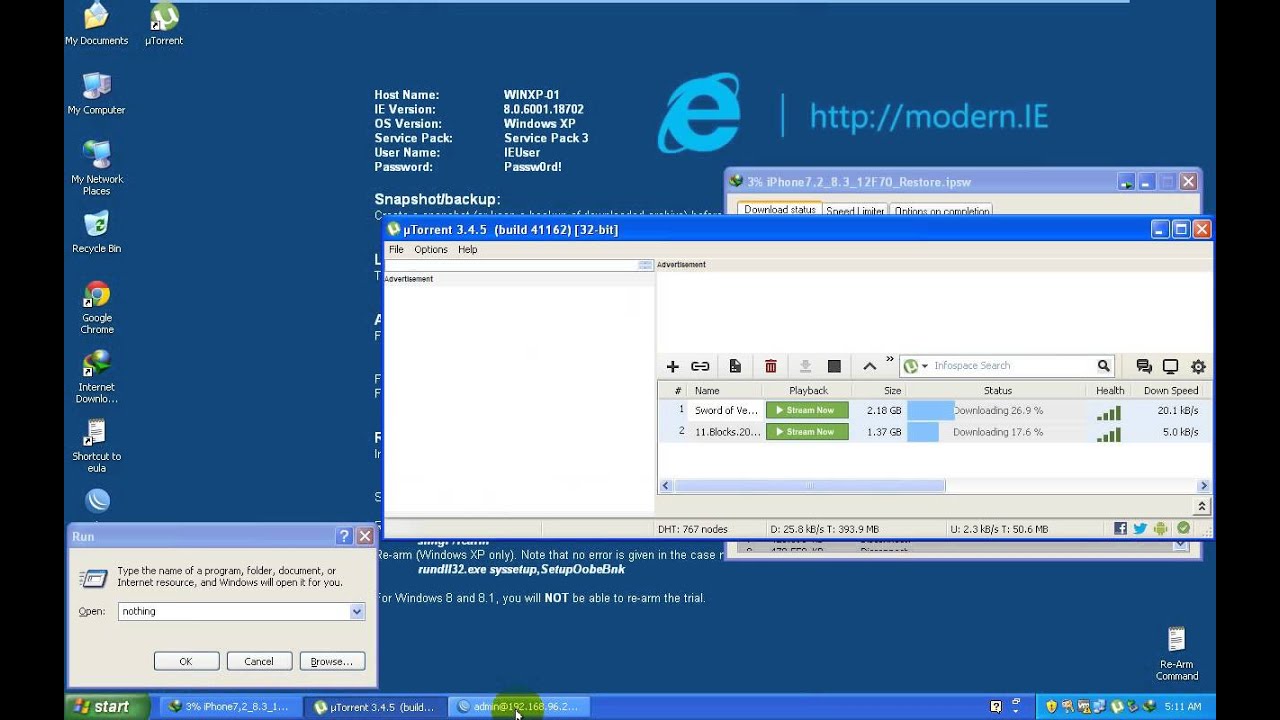Open Twitter icon in uTorrent status bar

coord(1140,528)
